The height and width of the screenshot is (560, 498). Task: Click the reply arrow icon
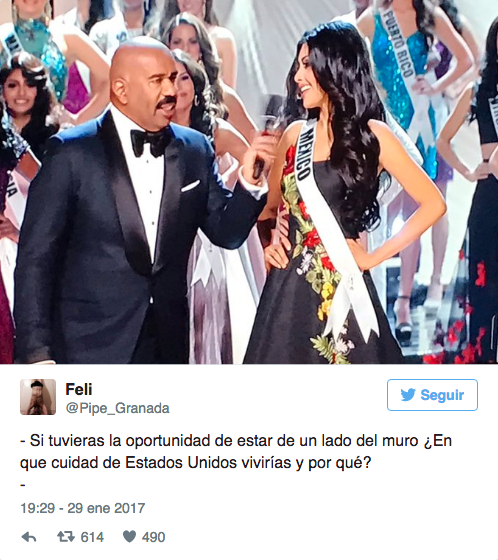pos(29,537)
